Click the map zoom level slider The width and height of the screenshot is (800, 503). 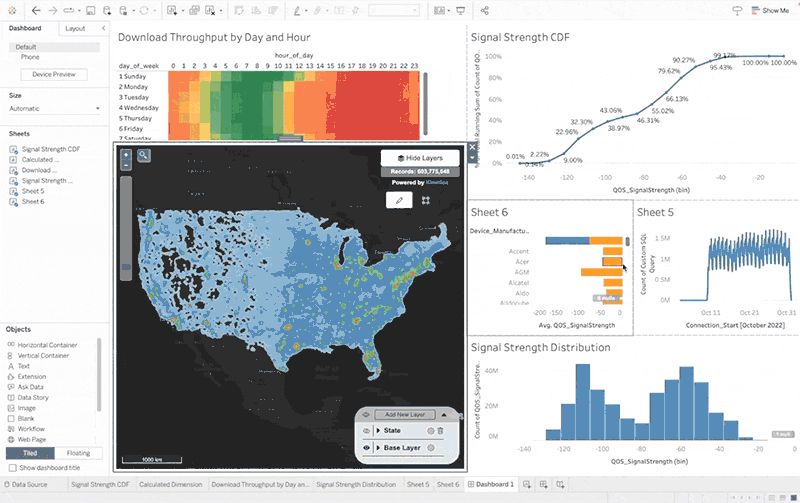coord(126,267)
